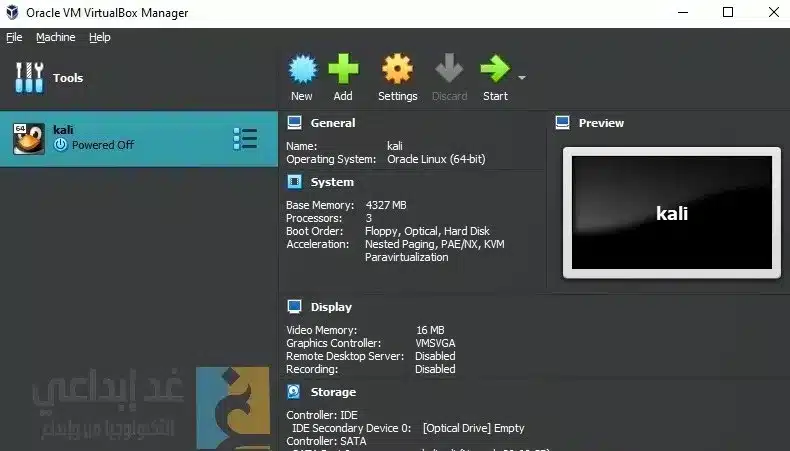Click the VMSVGA graphics controller value
The image size is (790, 451).
[x=435, y=343]
